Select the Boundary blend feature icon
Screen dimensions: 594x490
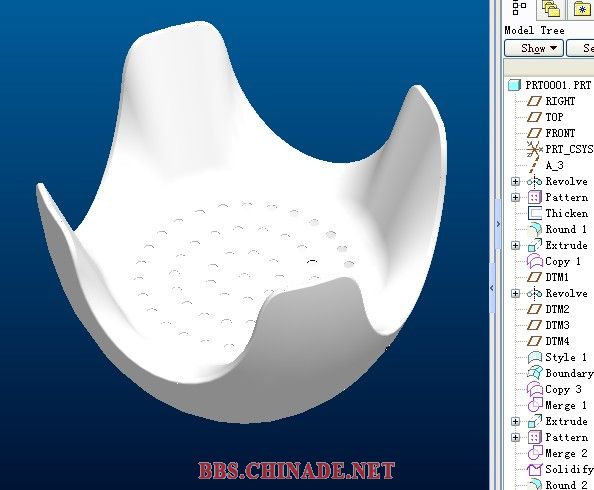(535, 373)
